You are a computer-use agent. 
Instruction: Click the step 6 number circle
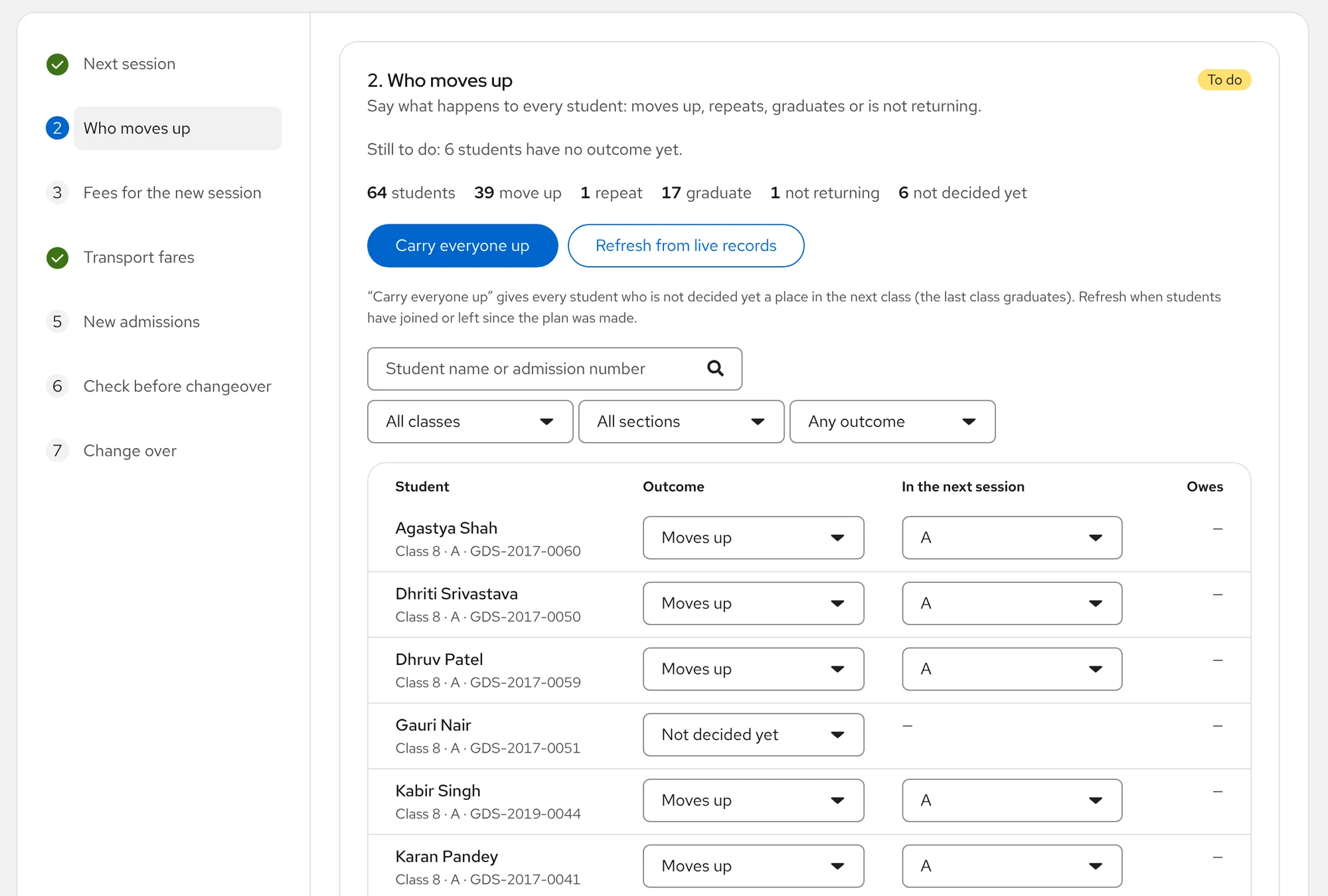[58, 386]
